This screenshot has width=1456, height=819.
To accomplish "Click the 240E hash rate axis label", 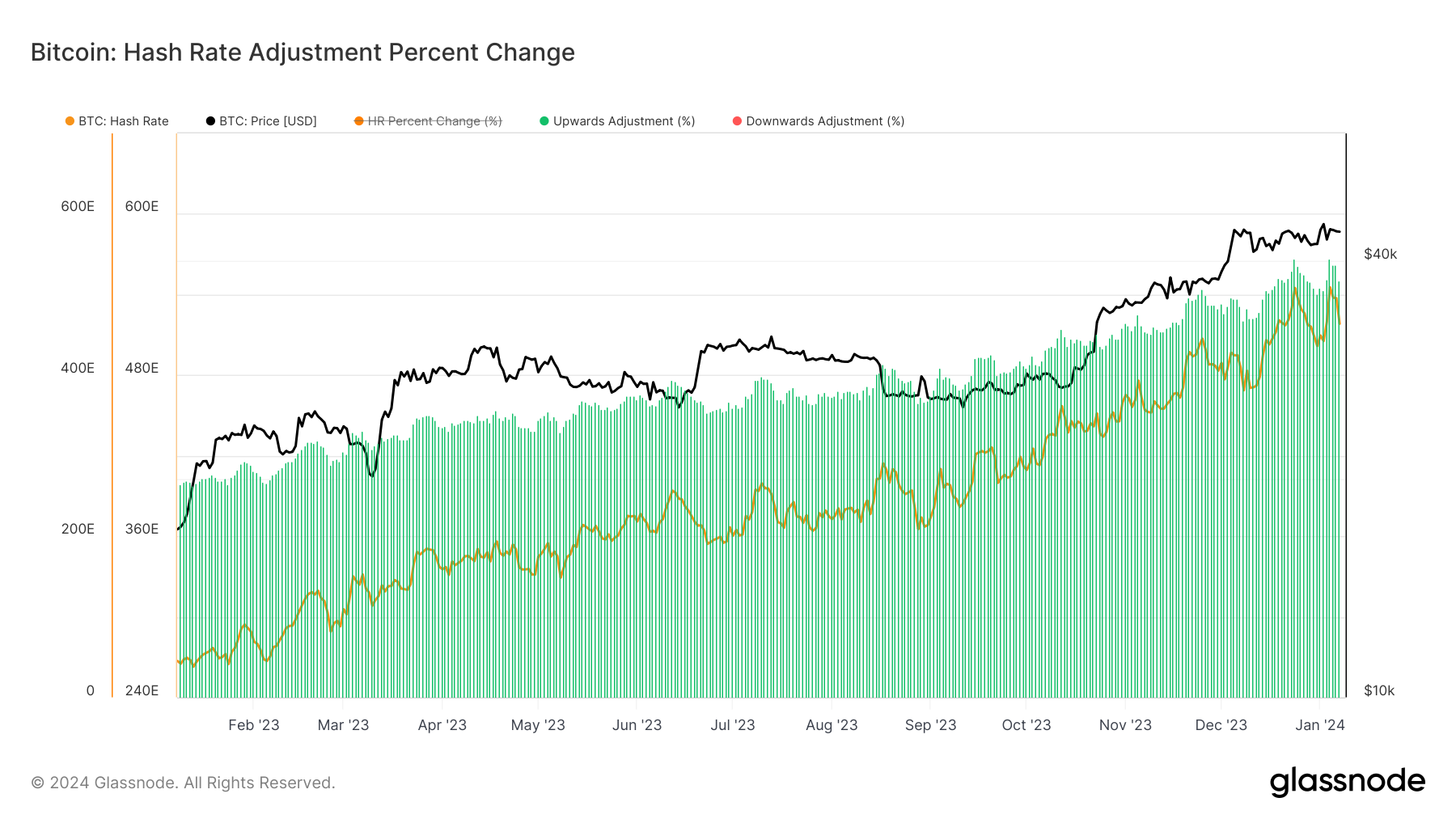I will [142, 690].
